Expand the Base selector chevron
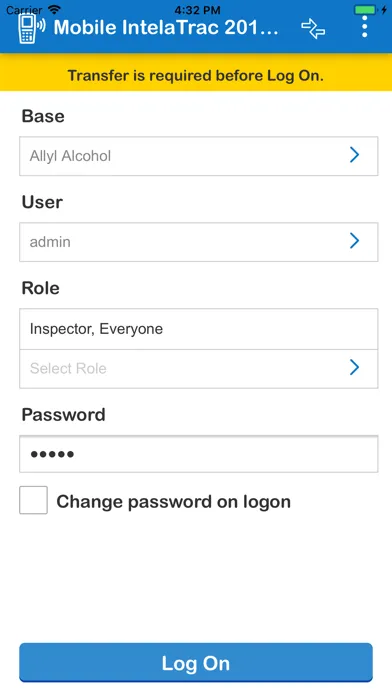This screenshot has height=696, width=392. coord(354,155)
